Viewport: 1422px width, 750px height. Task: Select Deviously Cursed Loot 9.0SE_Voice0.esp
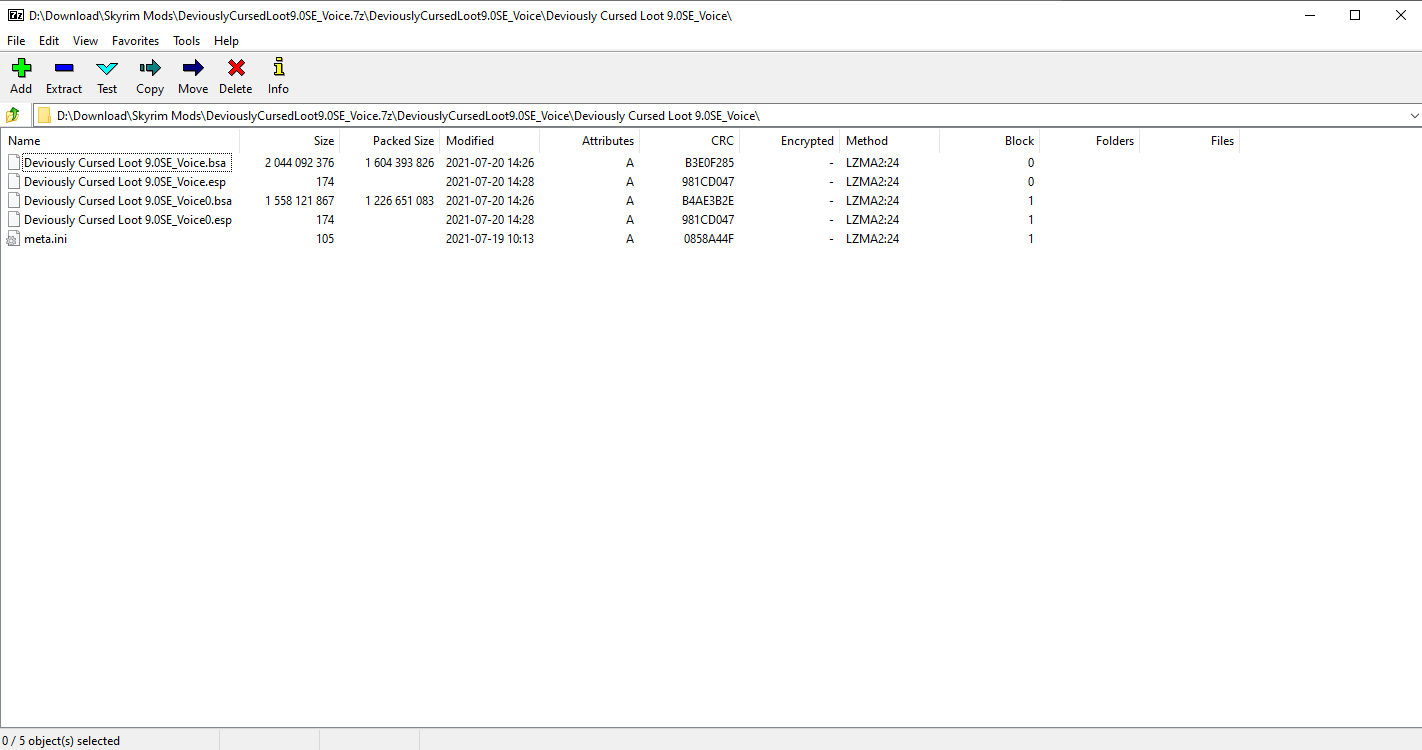coord(128,220)
